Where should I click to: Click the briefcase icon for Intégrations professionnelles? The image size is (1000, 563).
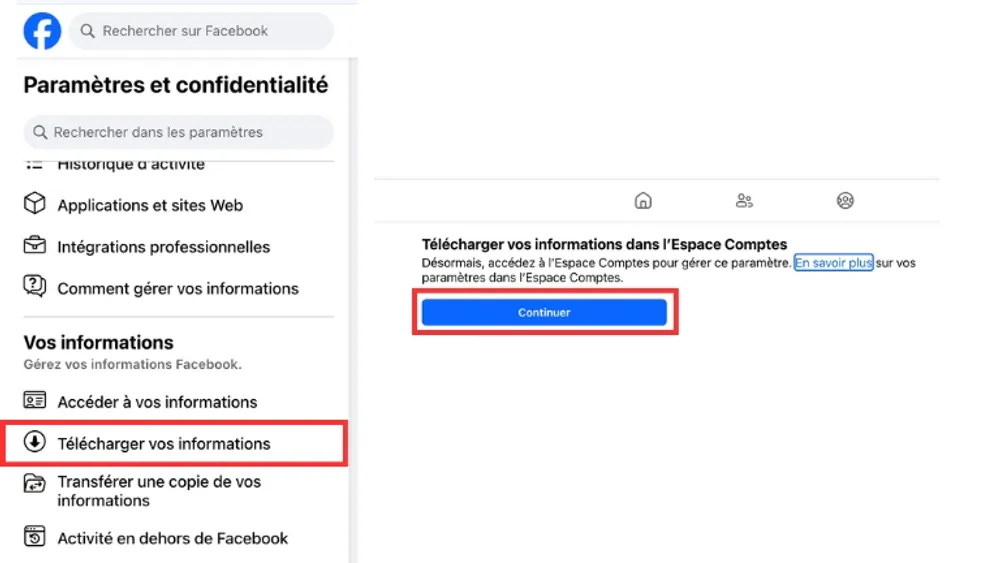click(35, 245)
